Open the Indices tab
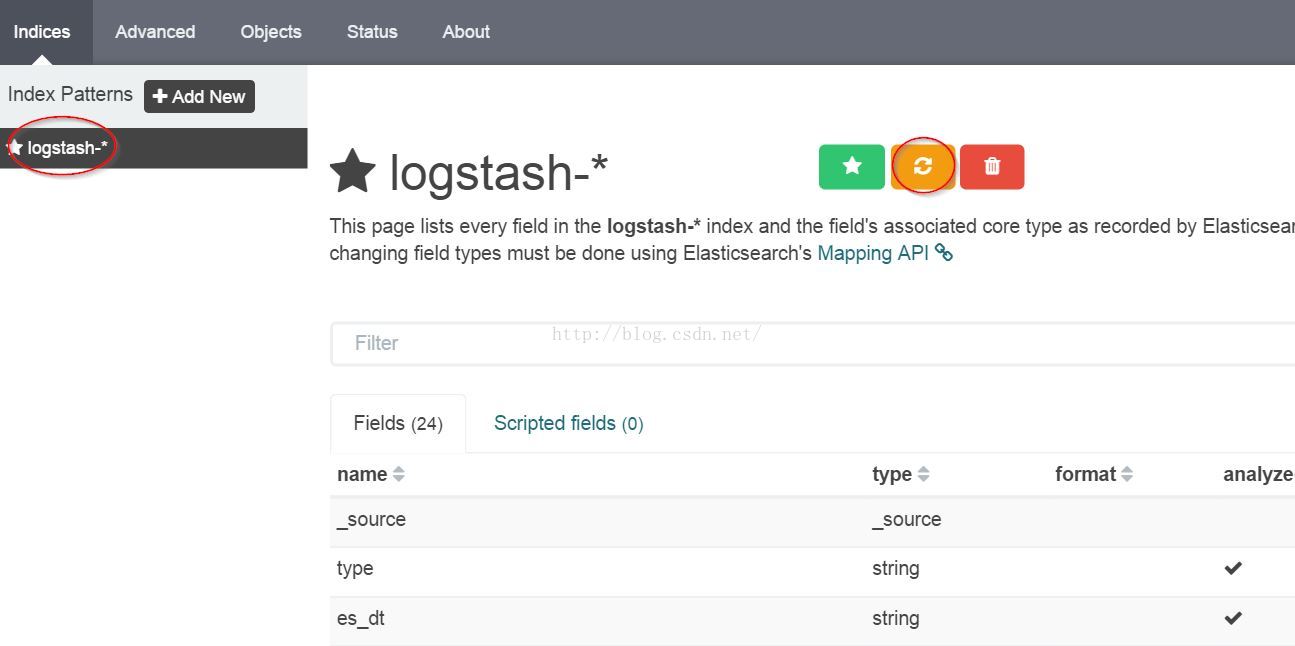The image size is (1295, 646). pyautogui.click(x=42, y=32)
